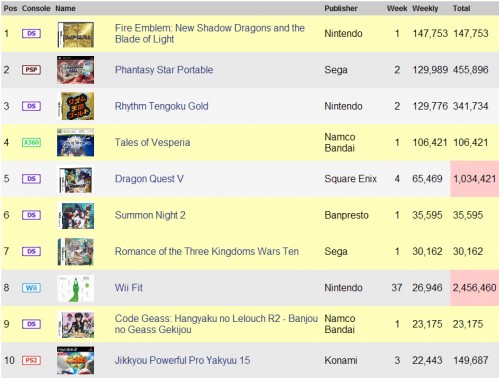
Task: Click the DS console badge for Fire Emblem
Action: click(x=31, y=33)
